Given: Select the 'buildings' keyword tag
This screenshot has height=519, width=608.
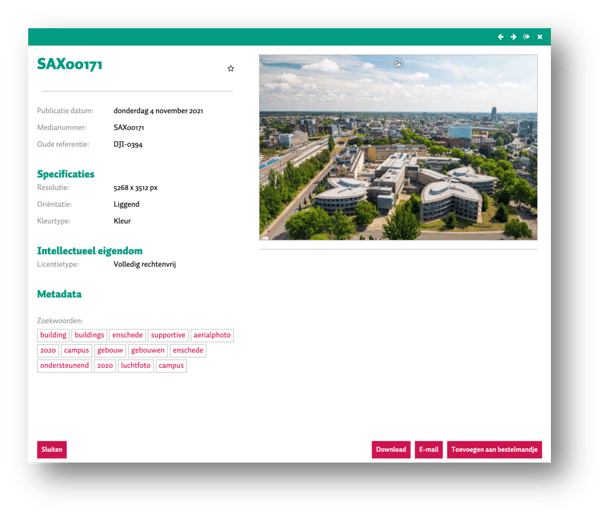Looking at the screenshot, I should (x=89, y=335).
